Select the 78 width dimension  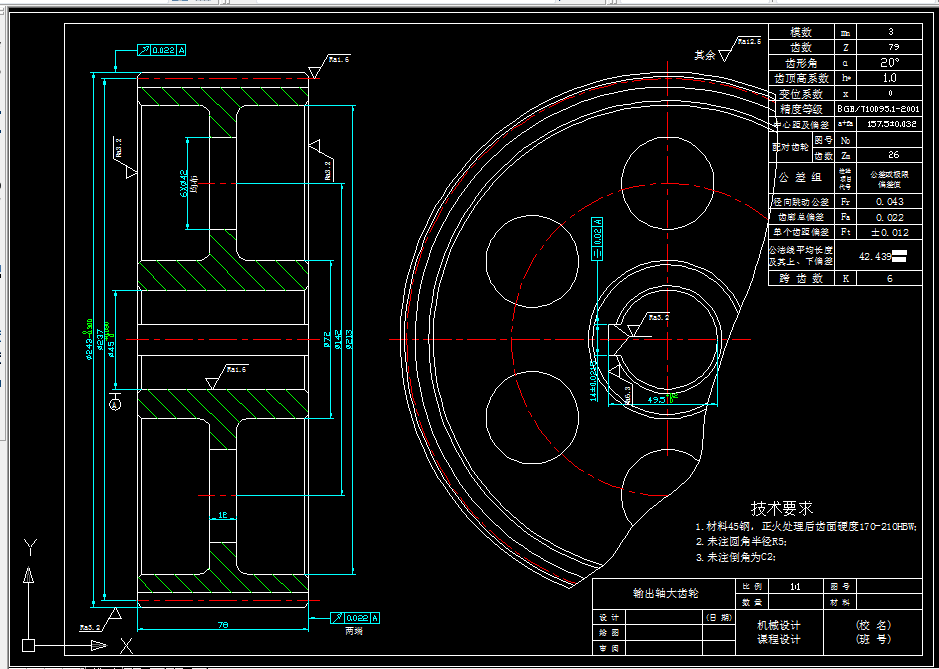click(223, 625)
